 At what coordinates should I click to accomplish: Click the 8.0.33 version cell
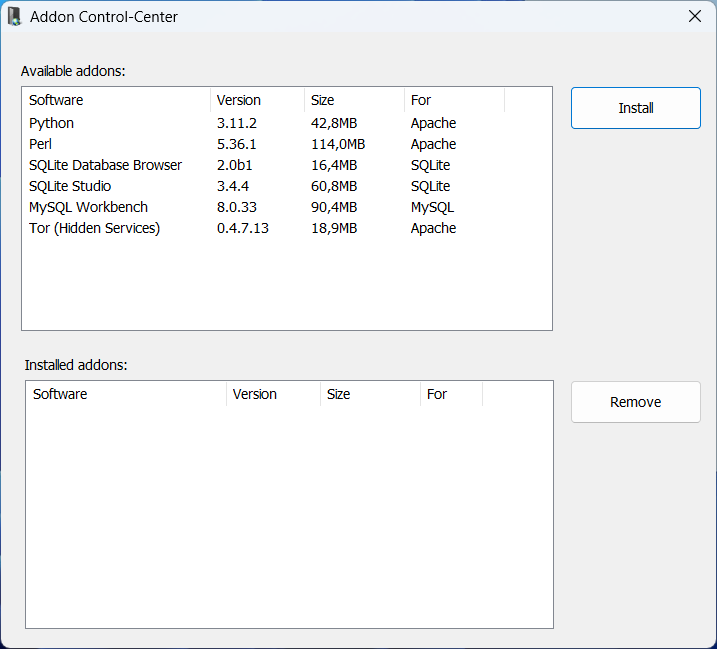point(237,207)
